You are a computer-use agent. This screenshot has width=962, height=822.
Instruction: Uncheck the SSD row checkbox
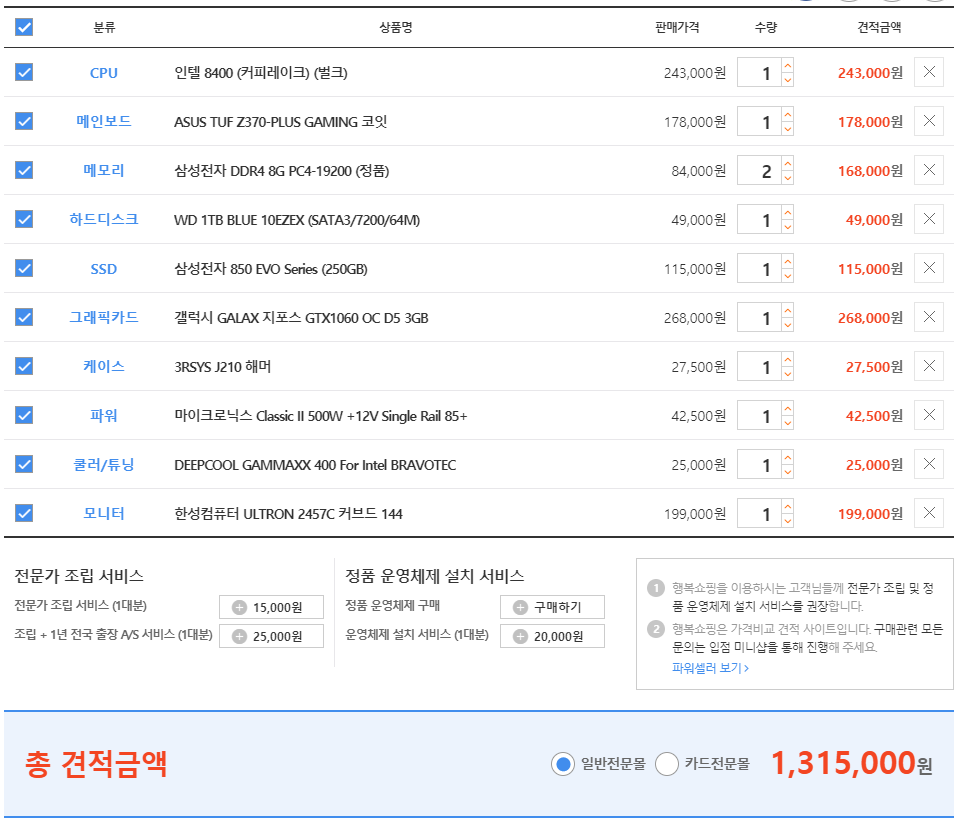click(x=24, y=268)
